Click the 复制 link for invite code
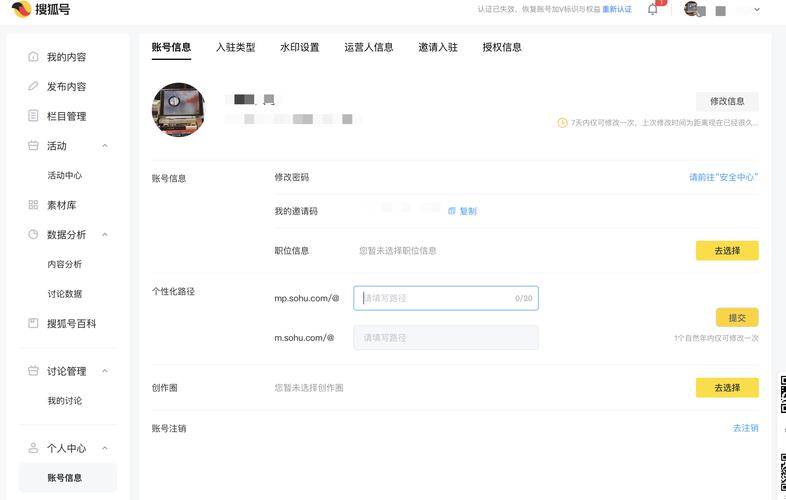786x500 pixels. [468, 211]
